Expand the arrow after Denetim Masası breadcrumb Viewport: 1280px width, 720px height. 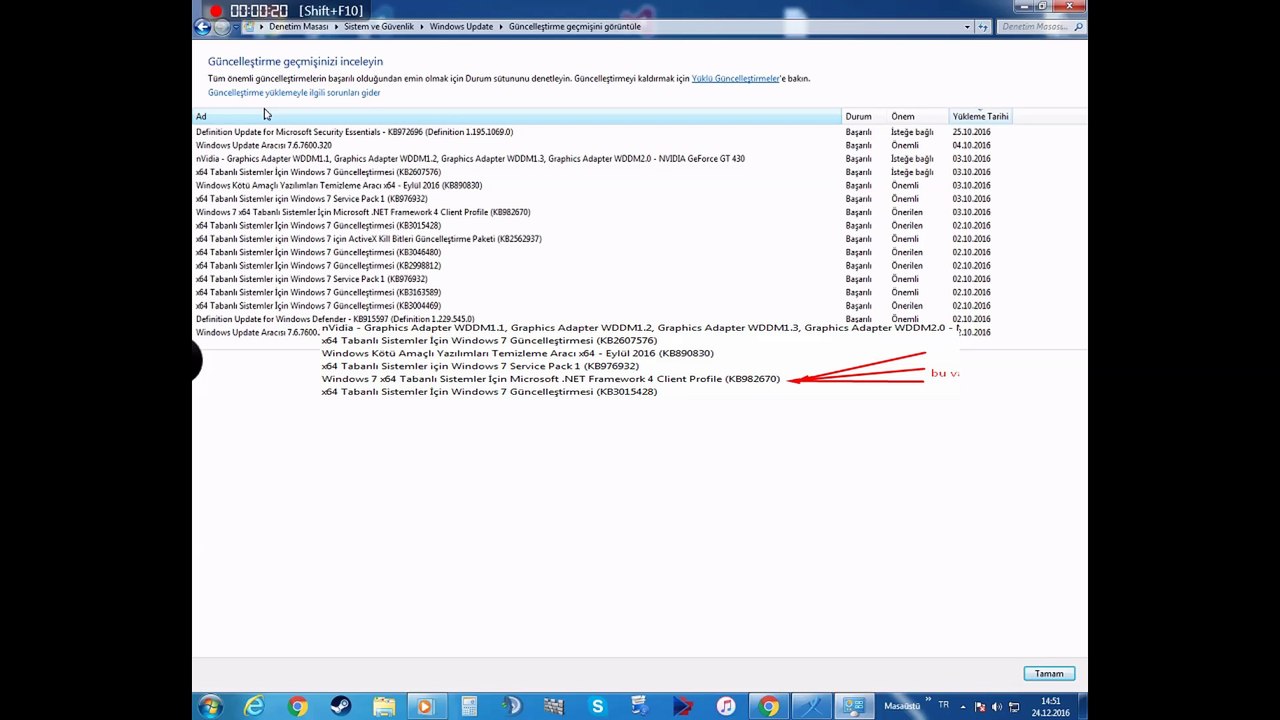[336, 27]
